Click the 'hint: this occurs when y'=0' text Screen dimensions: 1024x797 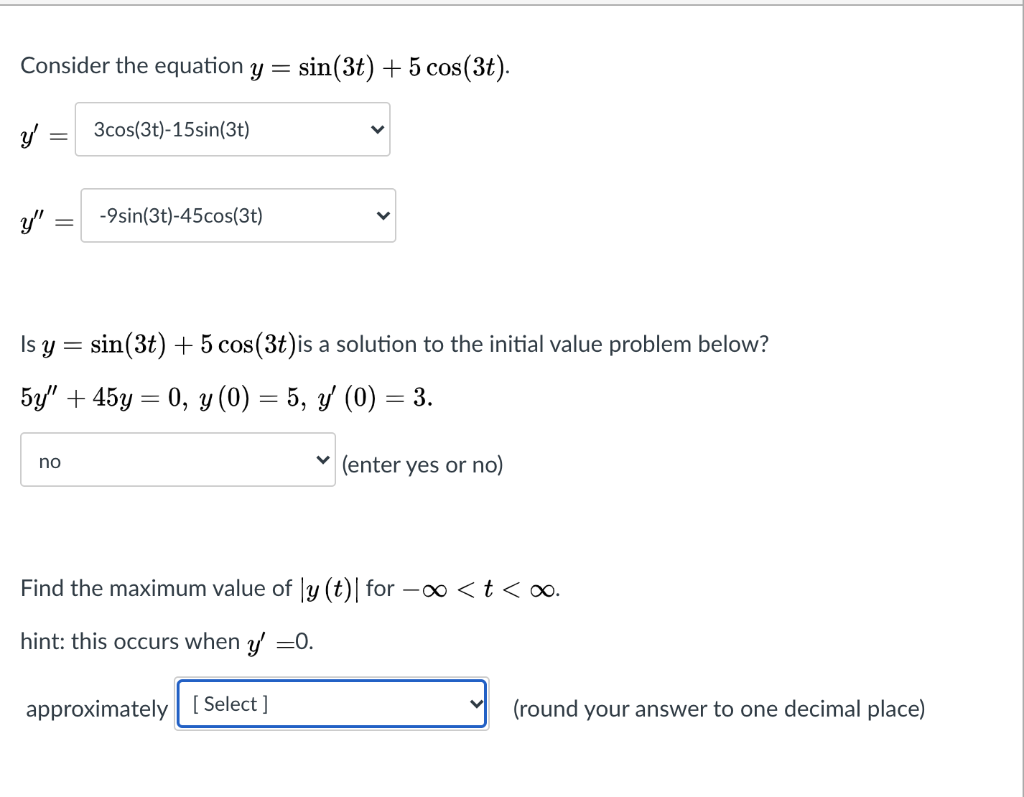tap(165, 641)
